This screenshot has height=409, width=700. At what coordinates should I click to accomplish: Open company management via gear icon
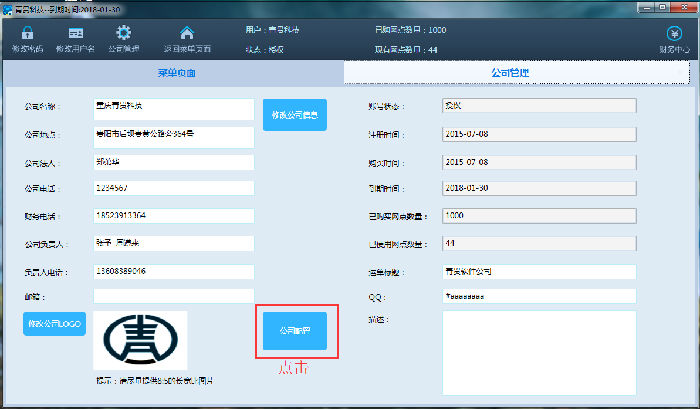point(123,33)
